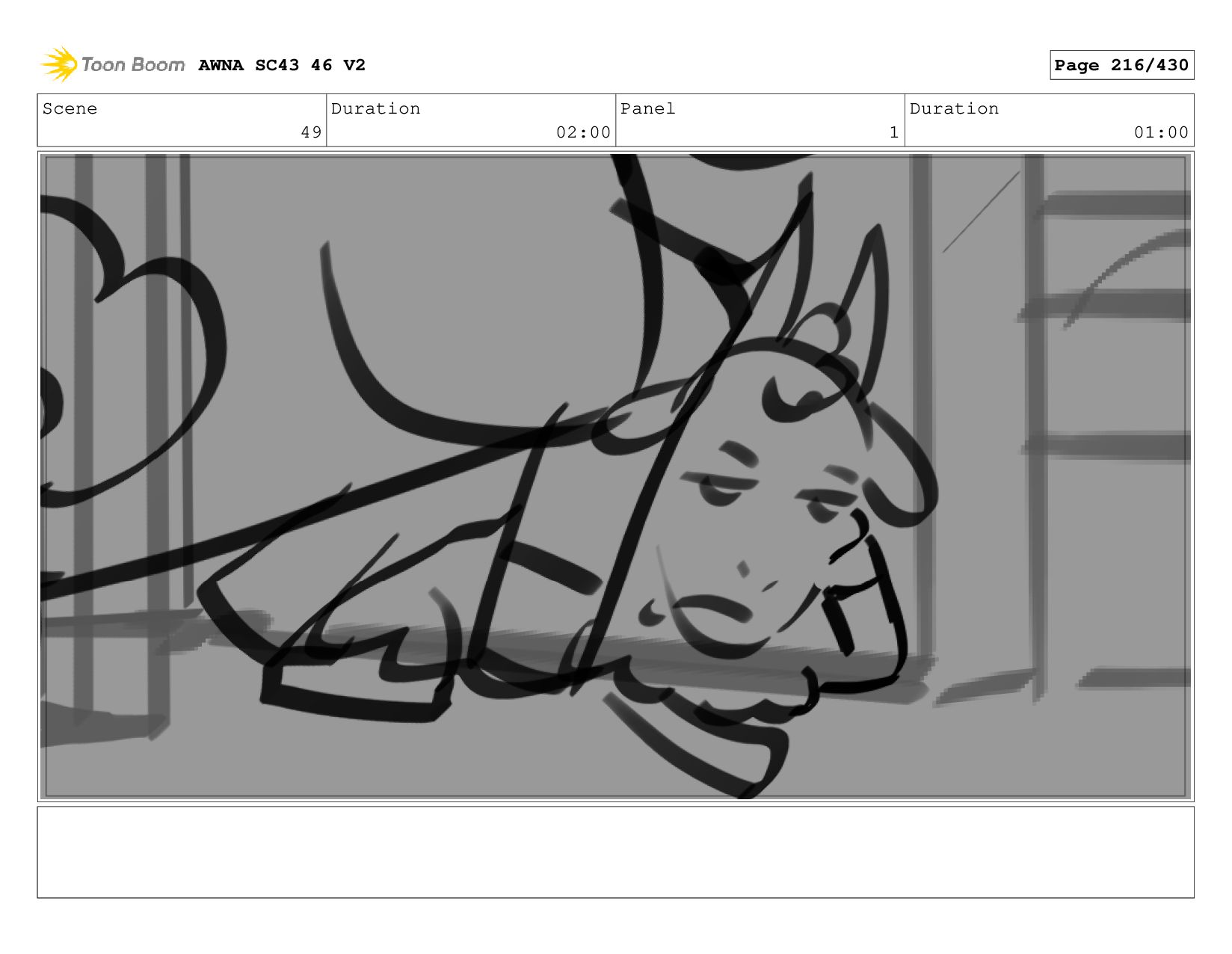
Task: Click the 'Scene' header label
Action: click(x=70, y=108)
